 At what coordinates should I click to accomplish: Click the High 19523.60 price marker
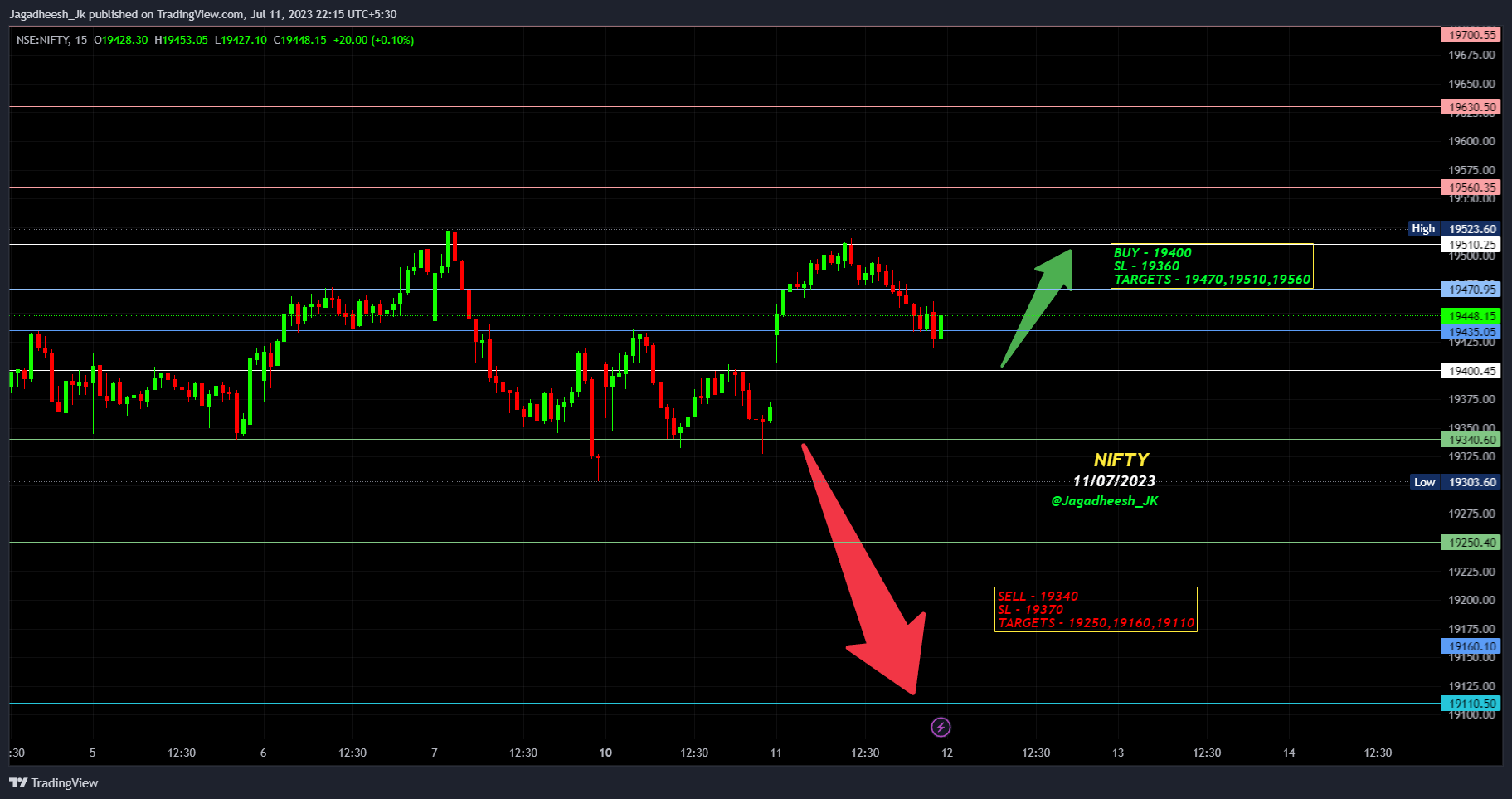pyautogui.click(x=1455, y=229)
